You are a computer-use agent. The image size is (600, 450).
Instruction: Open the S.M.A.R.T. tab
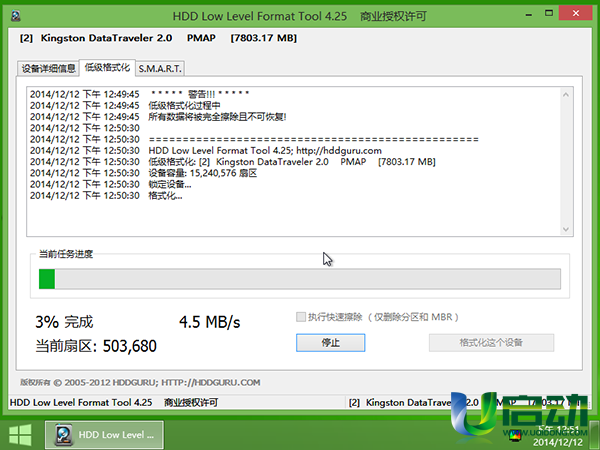(160, 69)
